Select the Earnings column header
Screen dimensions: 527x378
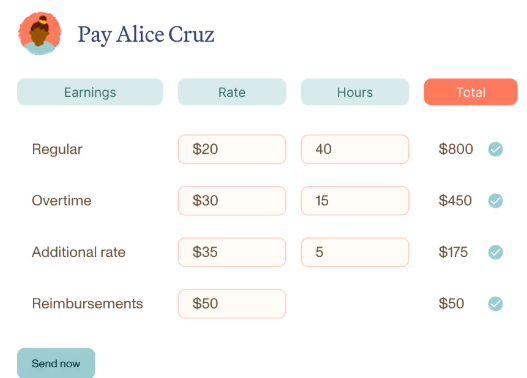pyautogui.click(x=90, y=92)
